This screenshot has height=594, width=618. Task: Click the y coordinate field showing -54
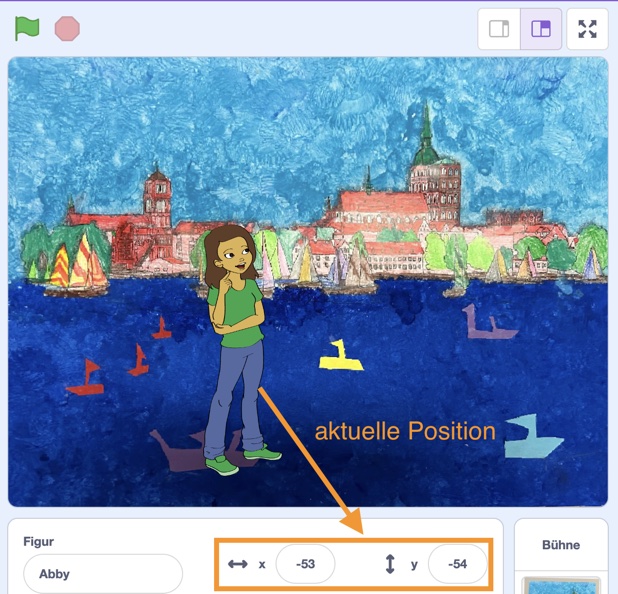(457, 564)
